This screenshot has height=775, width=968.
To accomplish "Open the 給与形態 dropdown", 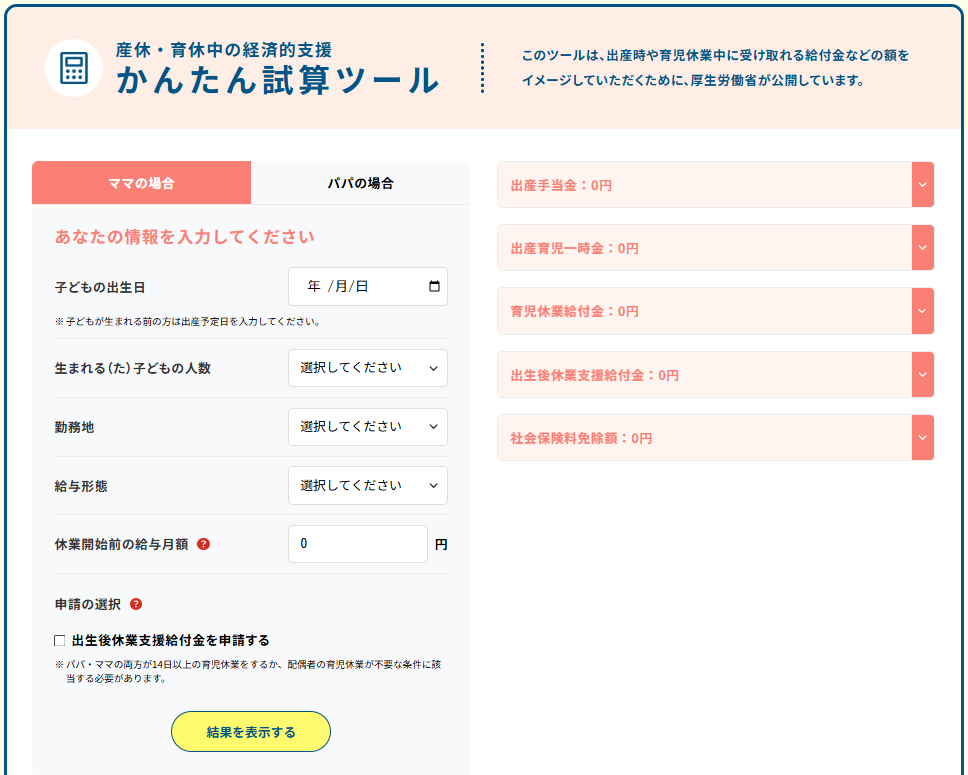I will point(367,486).
